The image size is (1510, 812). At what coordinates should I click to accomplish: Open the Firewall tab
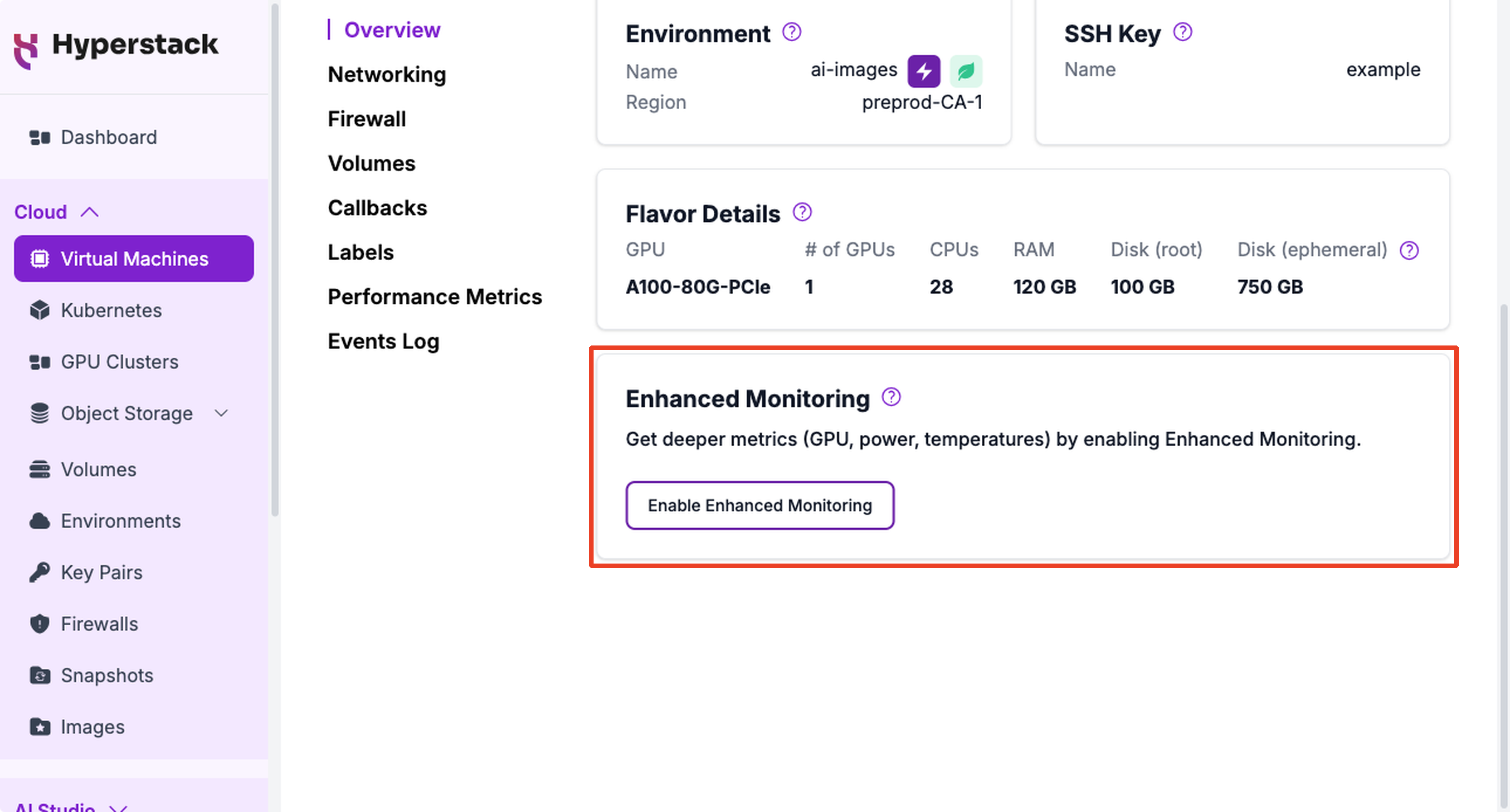[366, 119]
